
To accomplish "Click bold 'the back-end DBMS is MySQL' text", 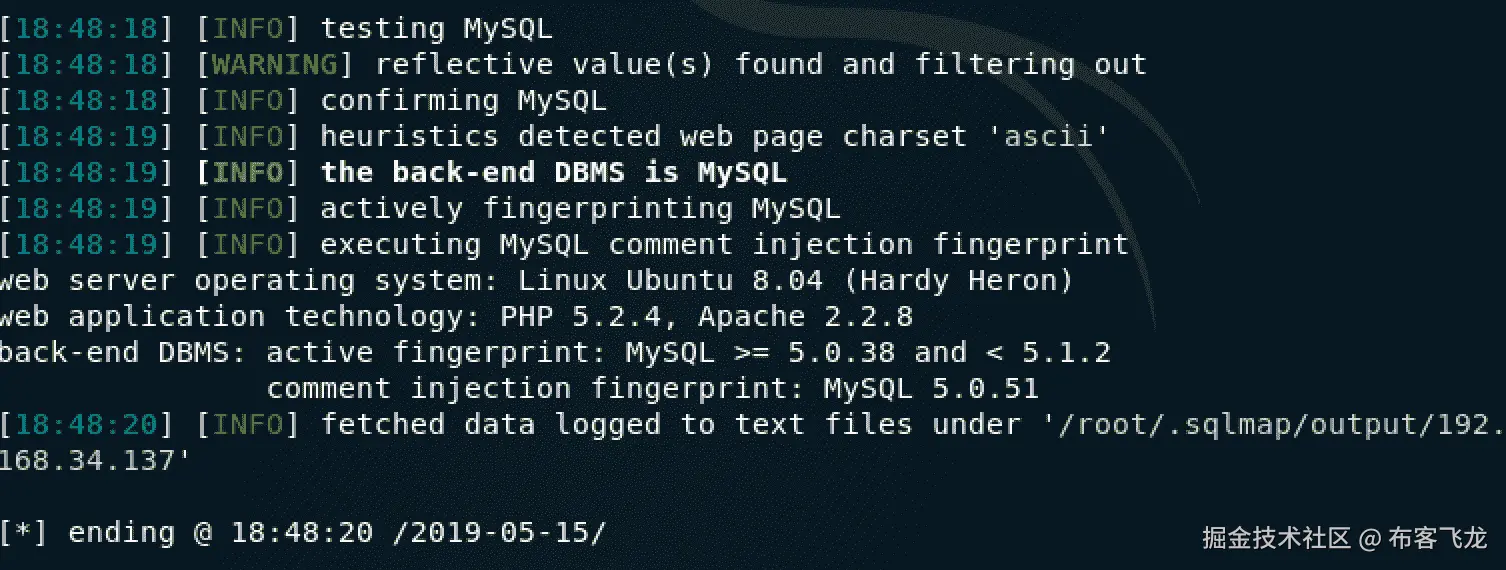I will coord(553,173).
